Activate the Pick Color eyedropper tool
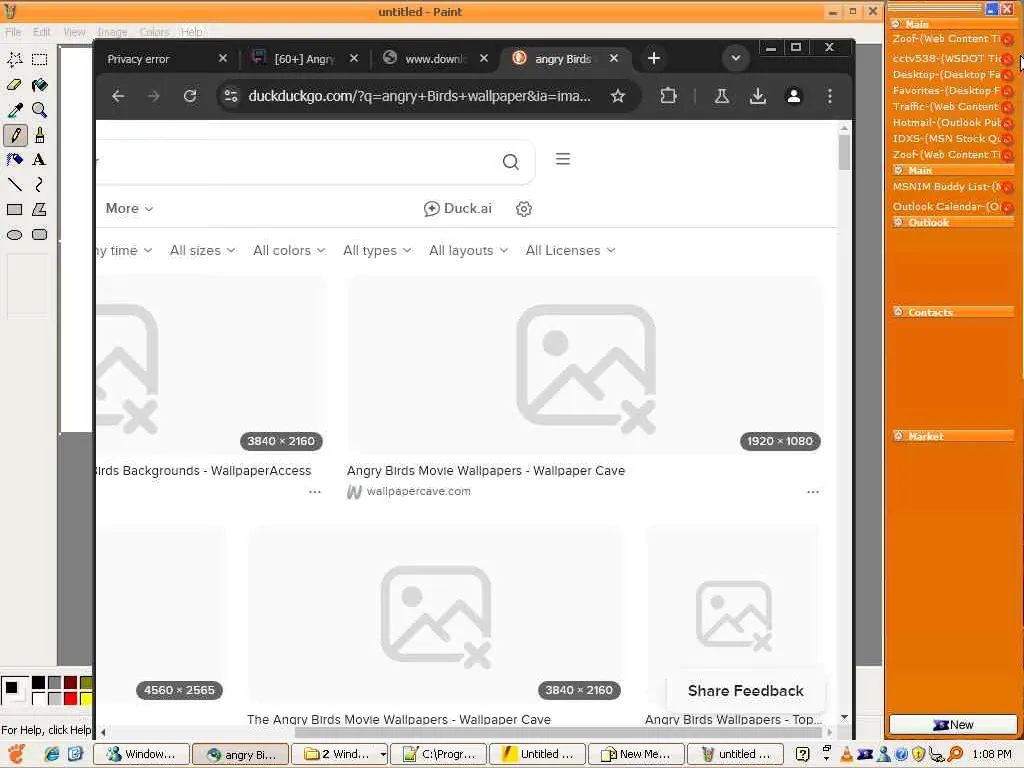 coord(14,110)
